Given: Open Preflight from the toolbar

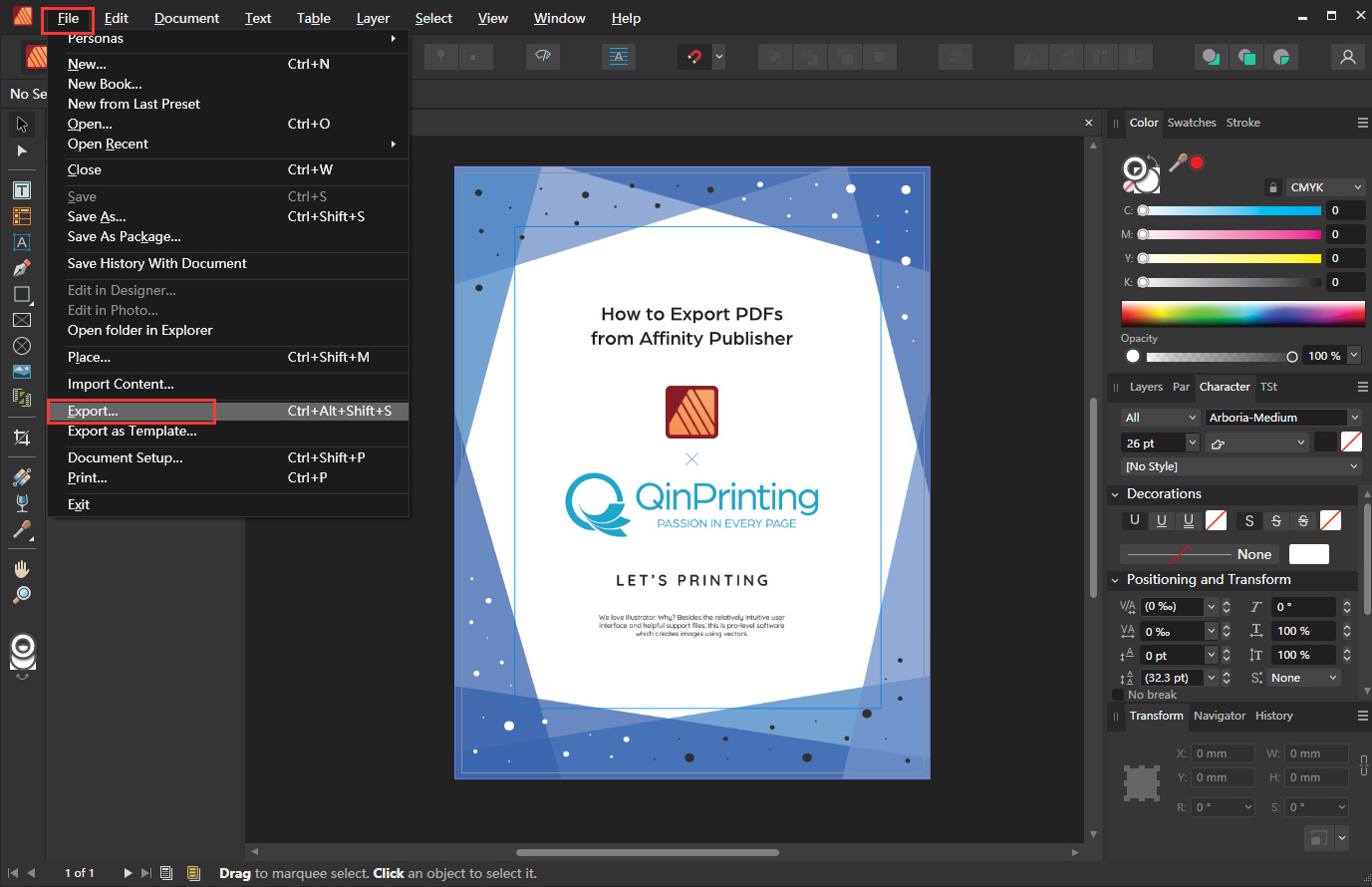Looking at the screenshot, I should (543, 56).
